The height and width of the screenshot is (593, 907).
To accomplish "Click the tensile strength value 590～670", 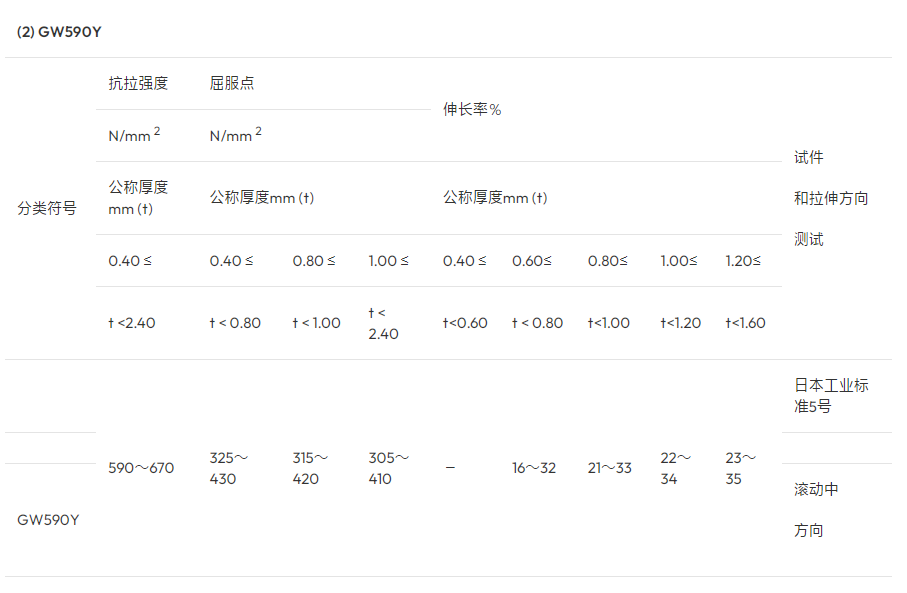I will pos(141,468).
